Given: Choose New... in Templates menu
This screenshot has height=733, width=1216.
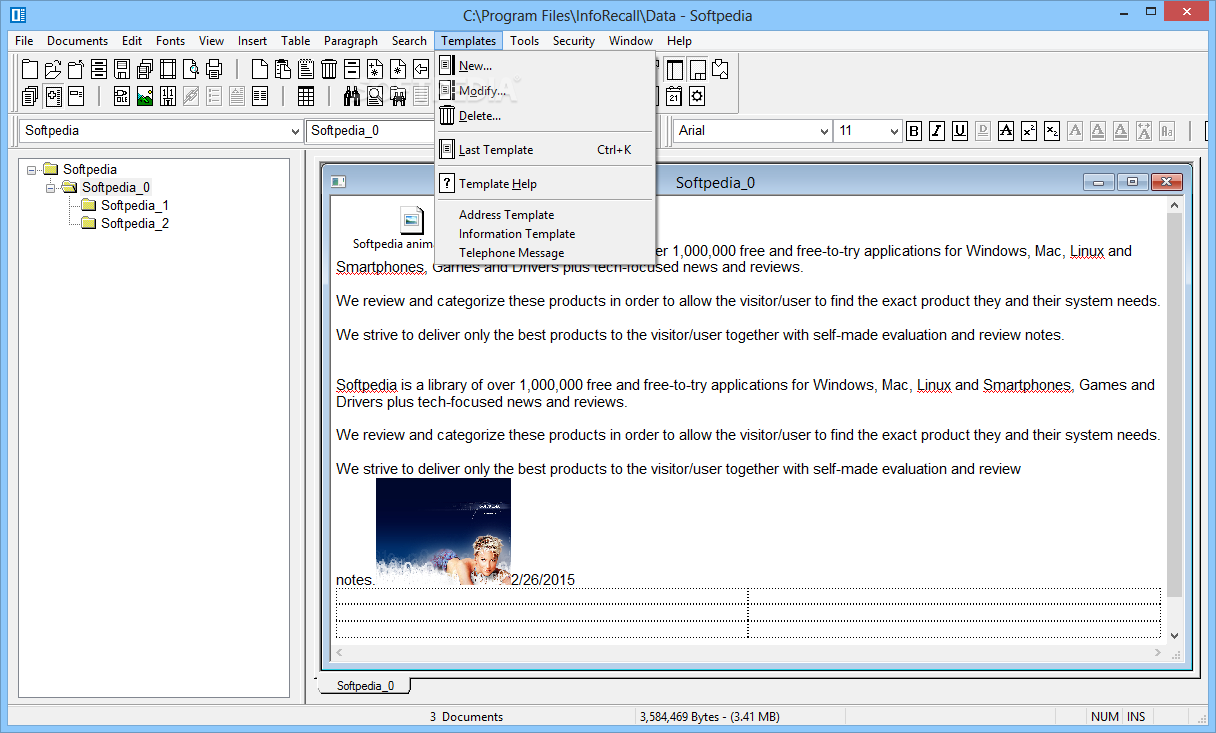Looking at the screenshot, I should [x=475, y=66].
